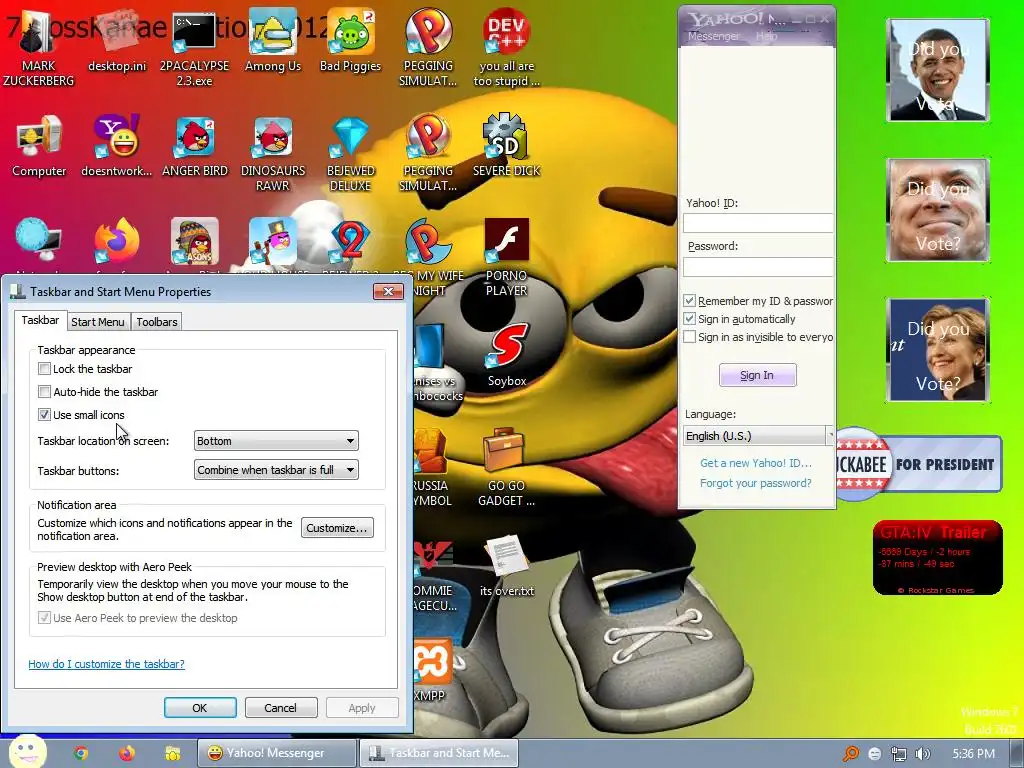The width and height of the screenshot is (1024, 768).
Task: Click the Huckabee For President gadget
Action: click(920, 464)
